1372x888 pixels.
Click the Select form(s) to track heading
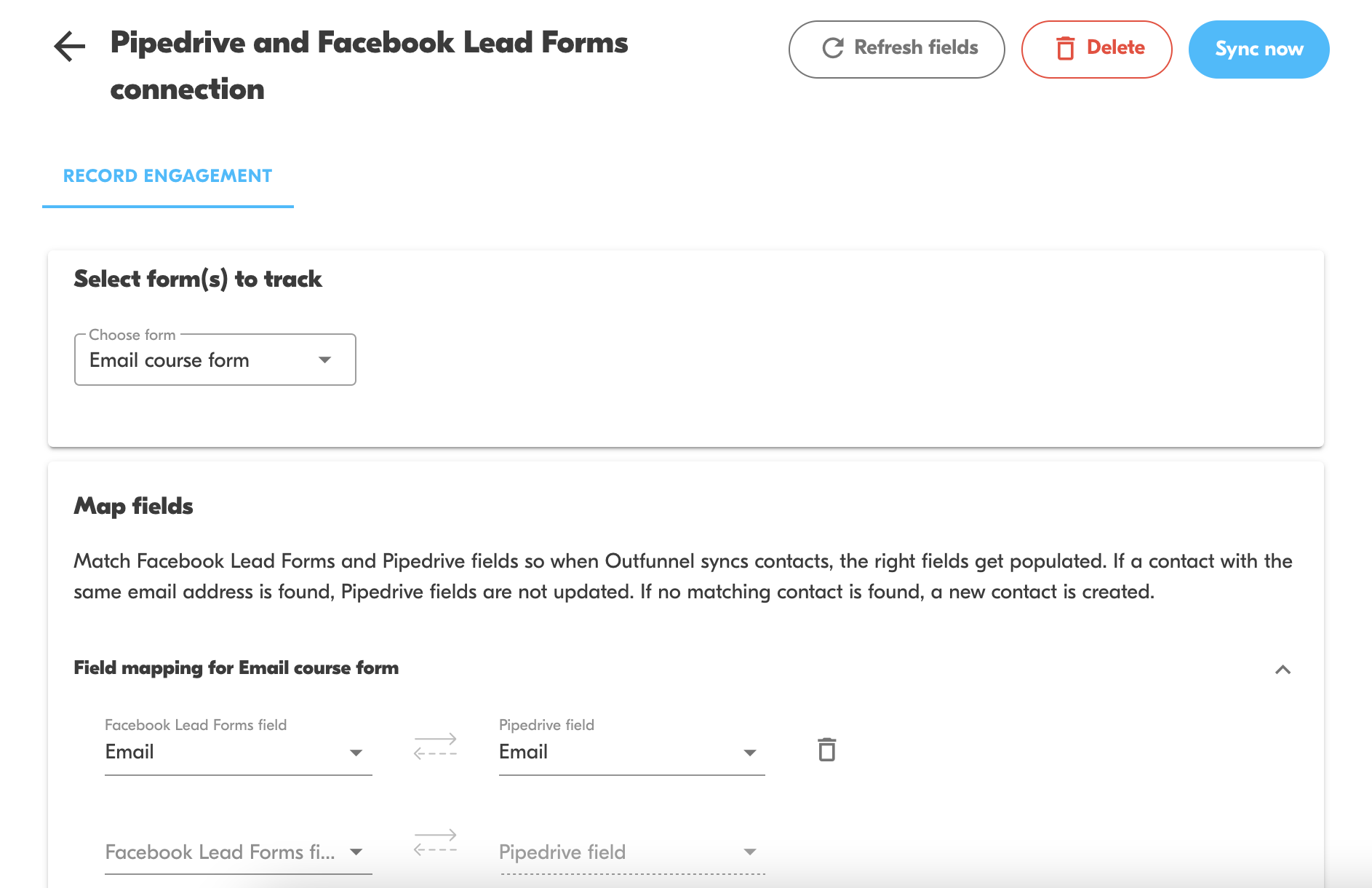click(198, 279)
